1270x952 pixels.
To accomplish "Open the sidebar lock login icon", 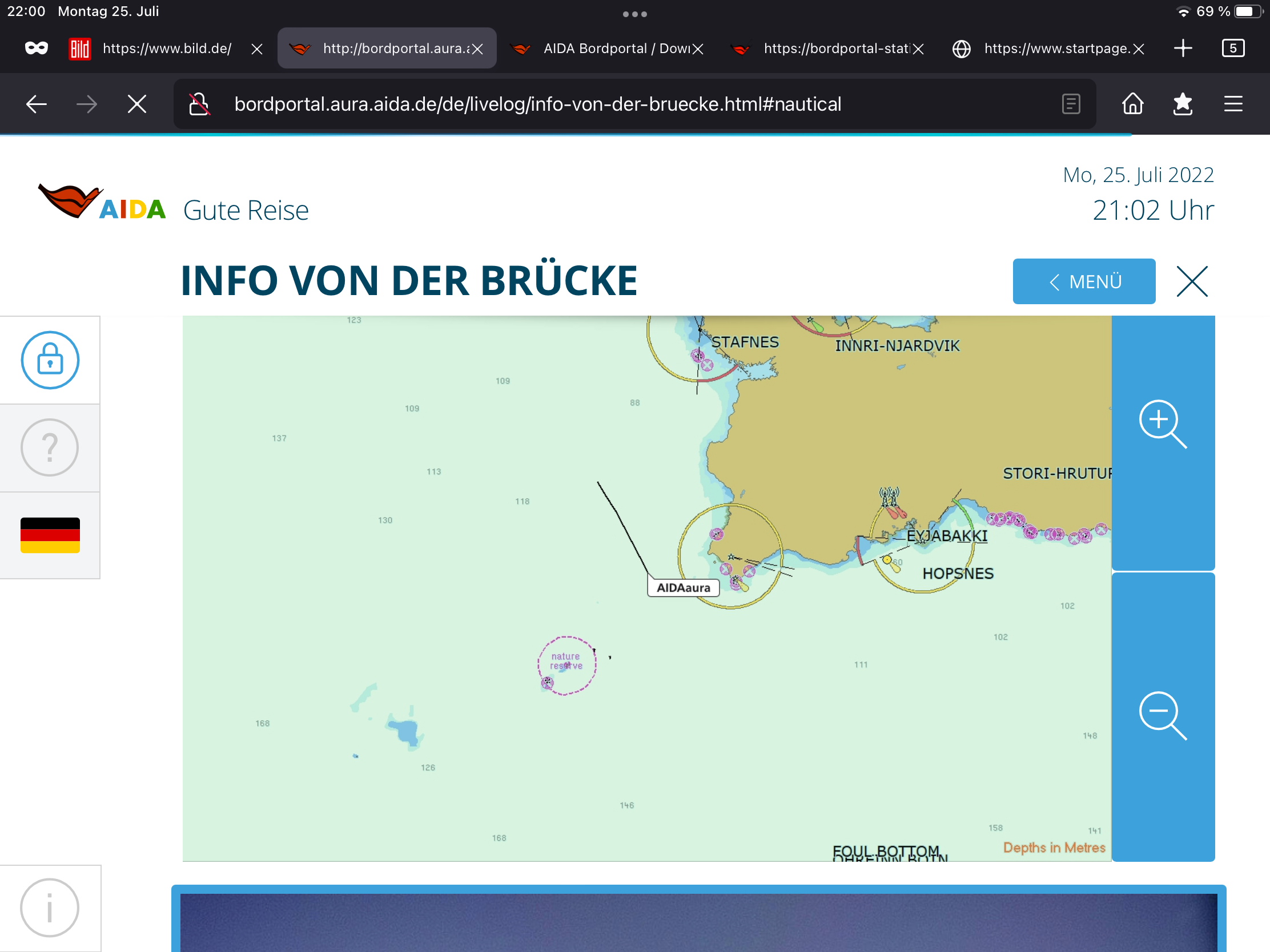I will (x=50, y=360).
